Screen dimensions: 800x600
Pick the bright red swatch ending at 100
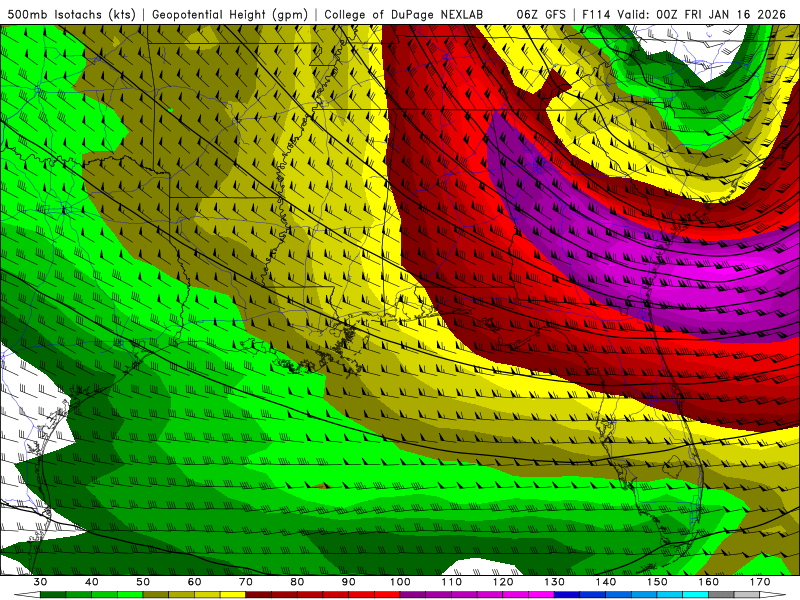387,595
